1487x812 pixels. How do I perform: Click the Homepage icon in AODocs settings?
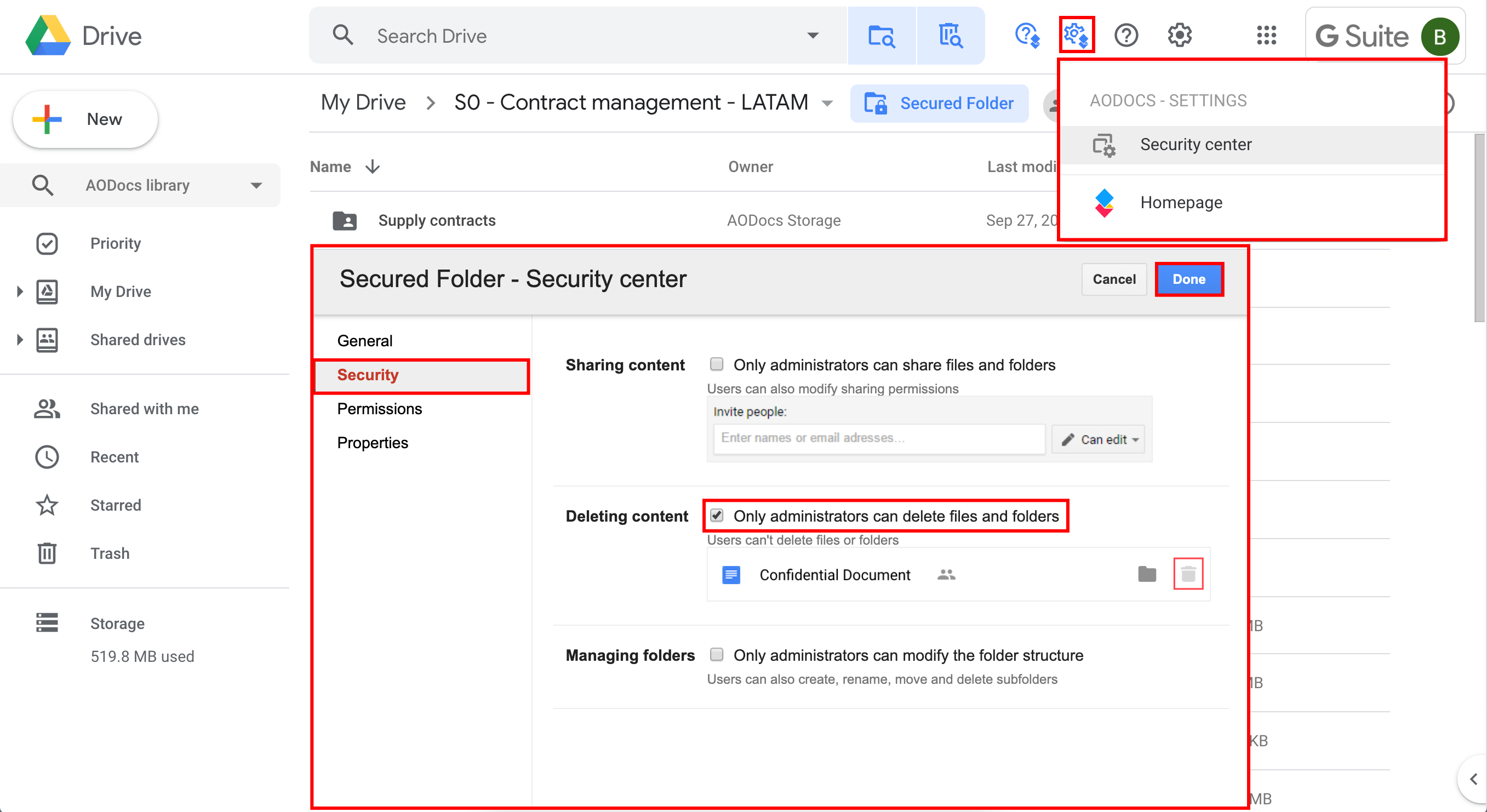(x=1104, y=201)
